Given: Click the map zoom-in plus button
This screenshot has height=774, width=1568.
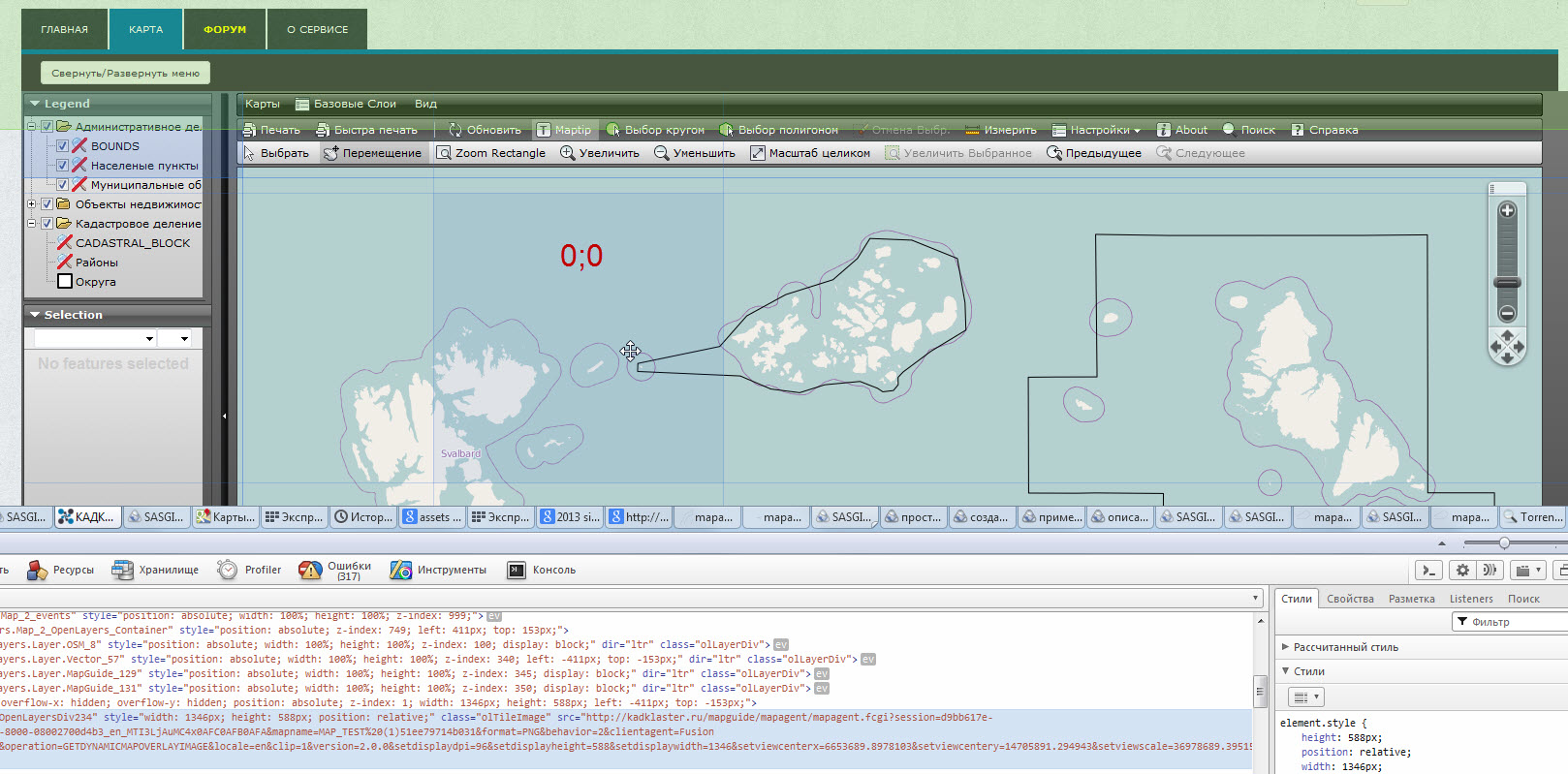Looking at the screenshot, I should [x=1507, y=211].
